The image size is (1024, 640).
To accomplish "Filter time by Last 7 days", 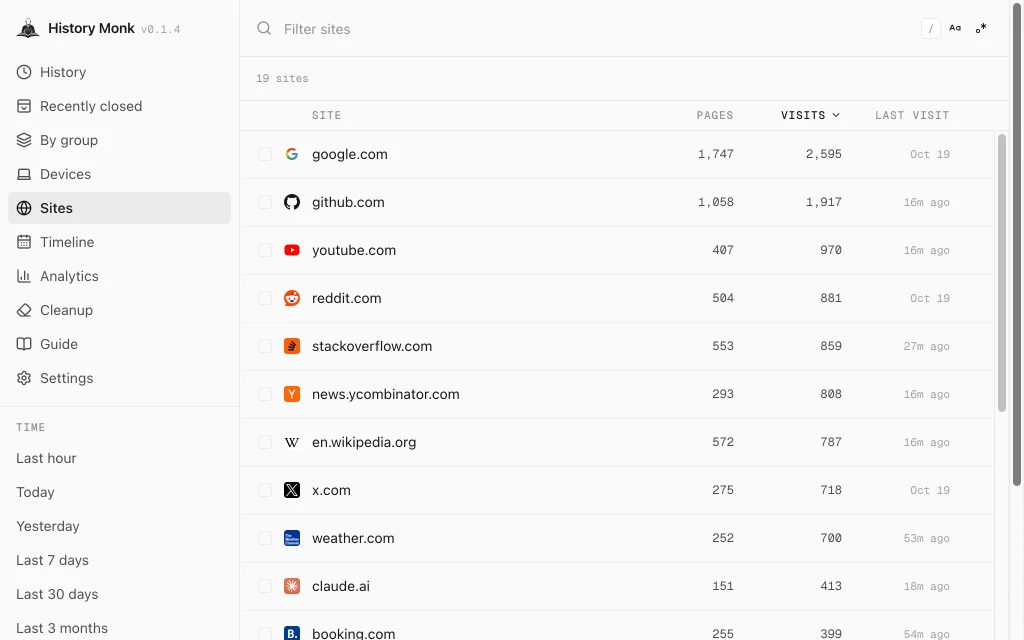I will pos(52,560).
